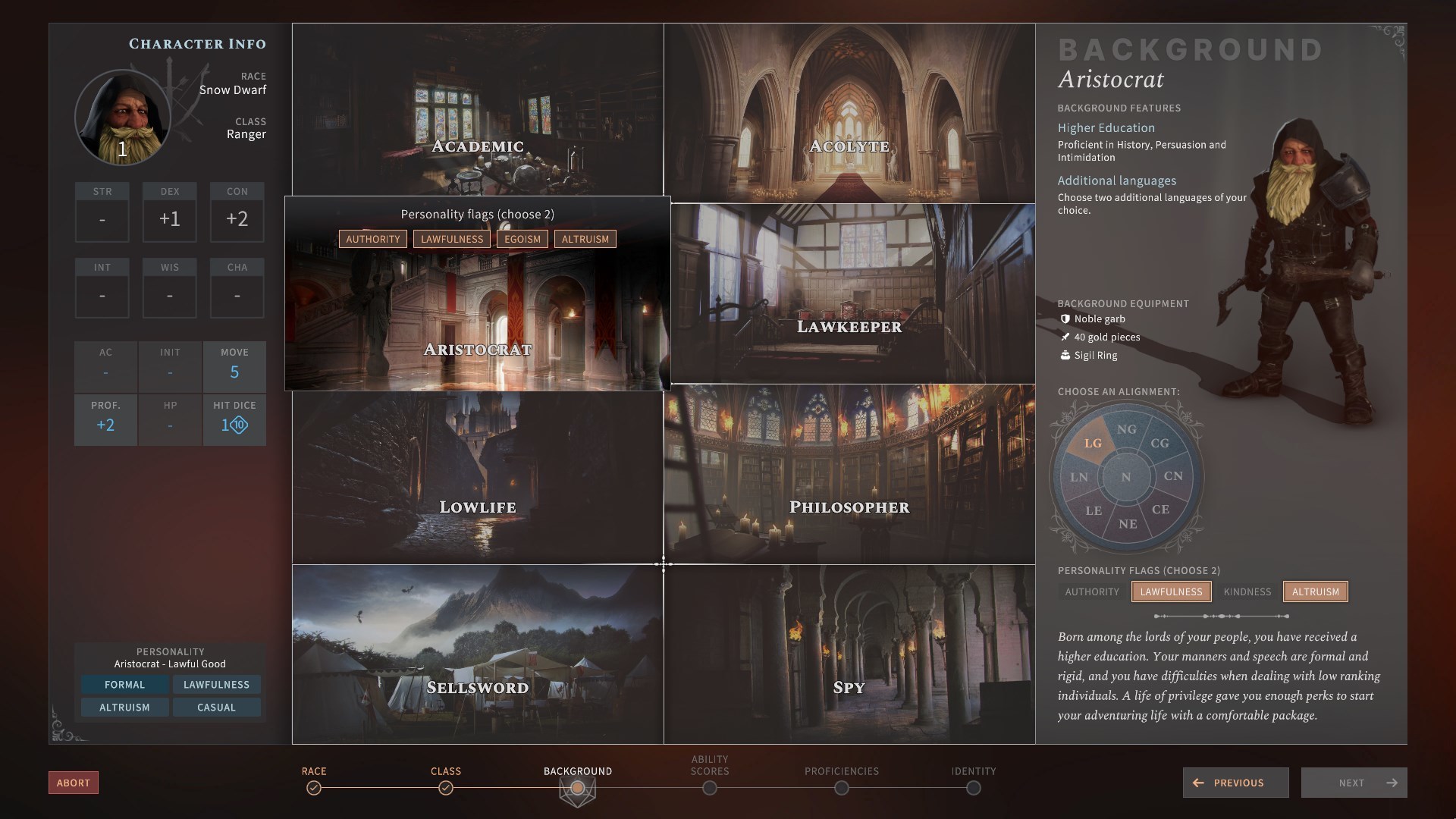This screenshot has height=819, width=1456.
Task: Click the 40 gold pieces icon
Action: pos(1064,337)
